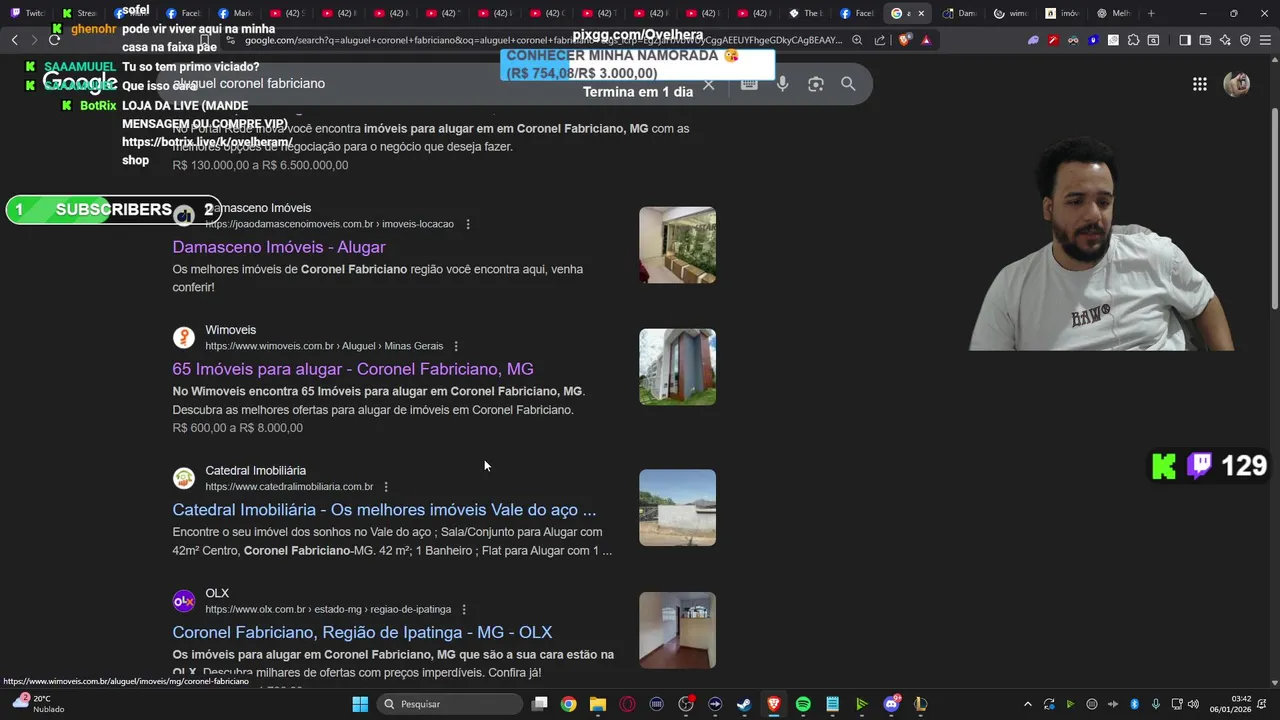1280x720 pixels.
Task: Clear the Google search box with the X
Action: 709,84
